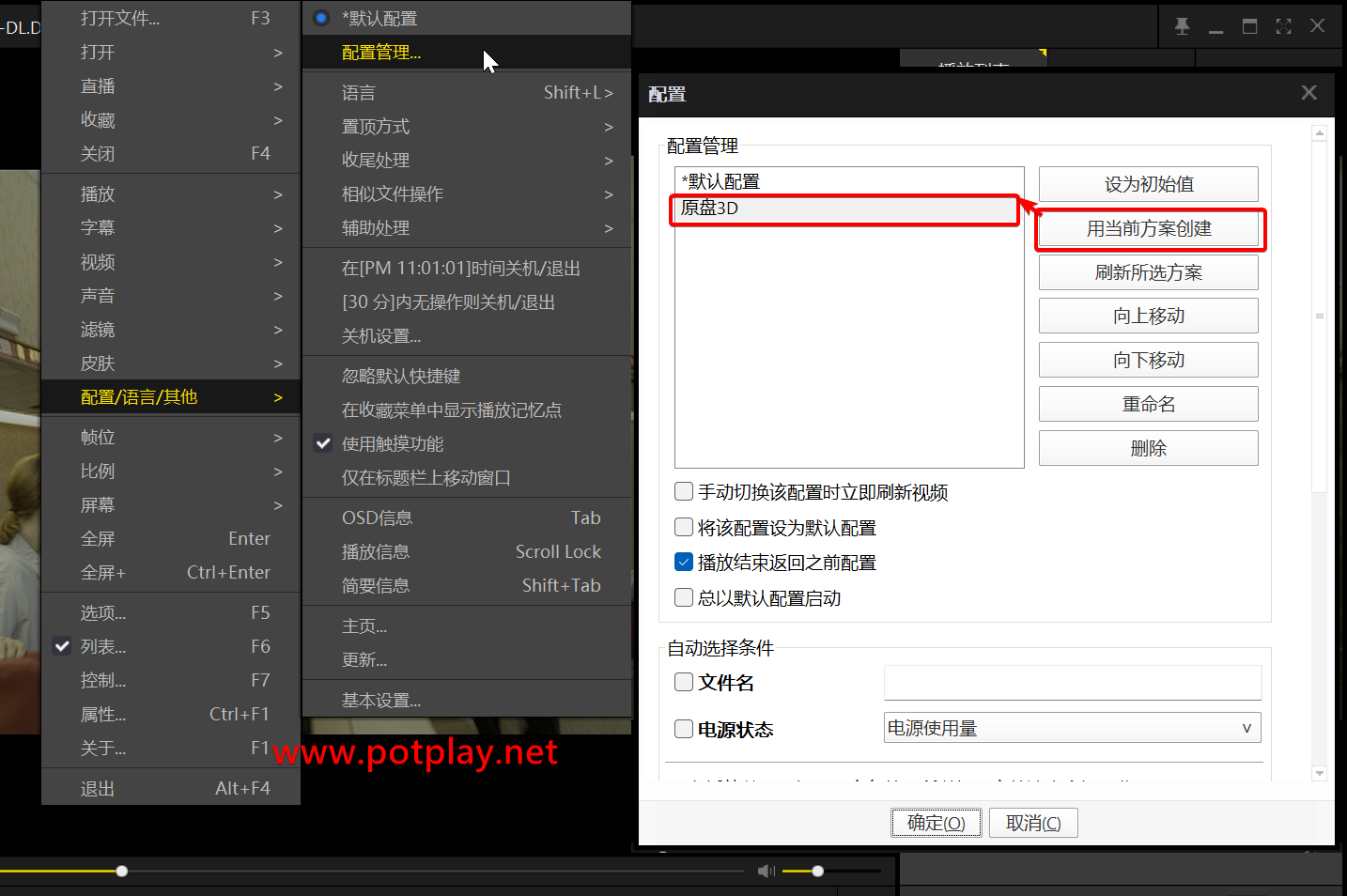Choose 在收藏菜单中显示播放记忆点 entry
The width and height of the screenshot is (1347, 896).
click(x=467, y=410)
